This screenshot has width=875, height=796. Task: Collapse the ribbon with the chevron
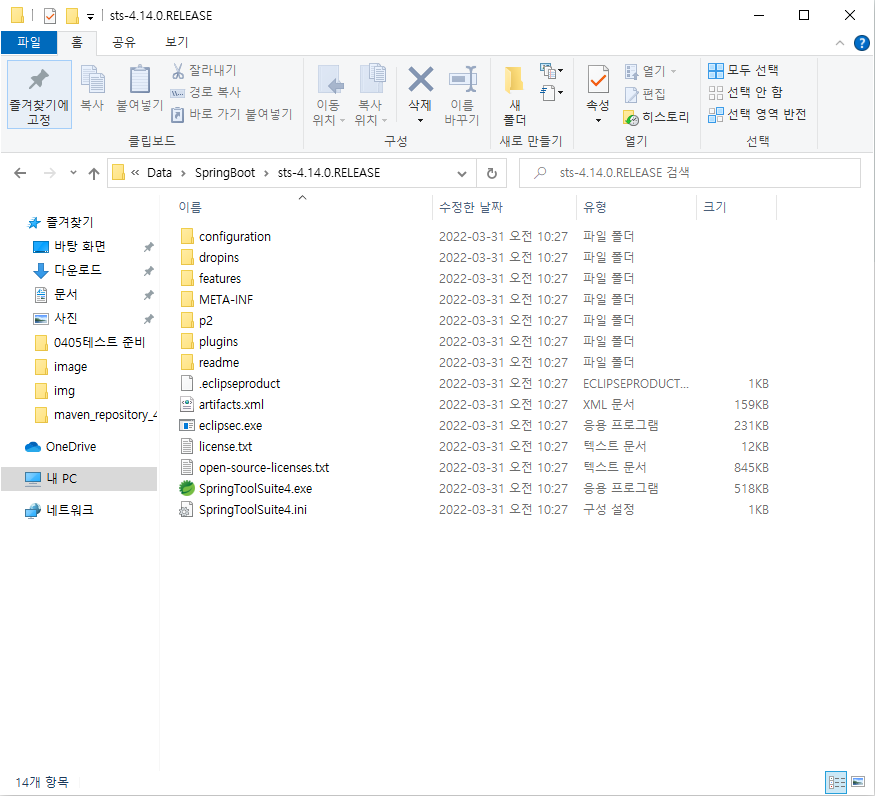click(839, 44)
